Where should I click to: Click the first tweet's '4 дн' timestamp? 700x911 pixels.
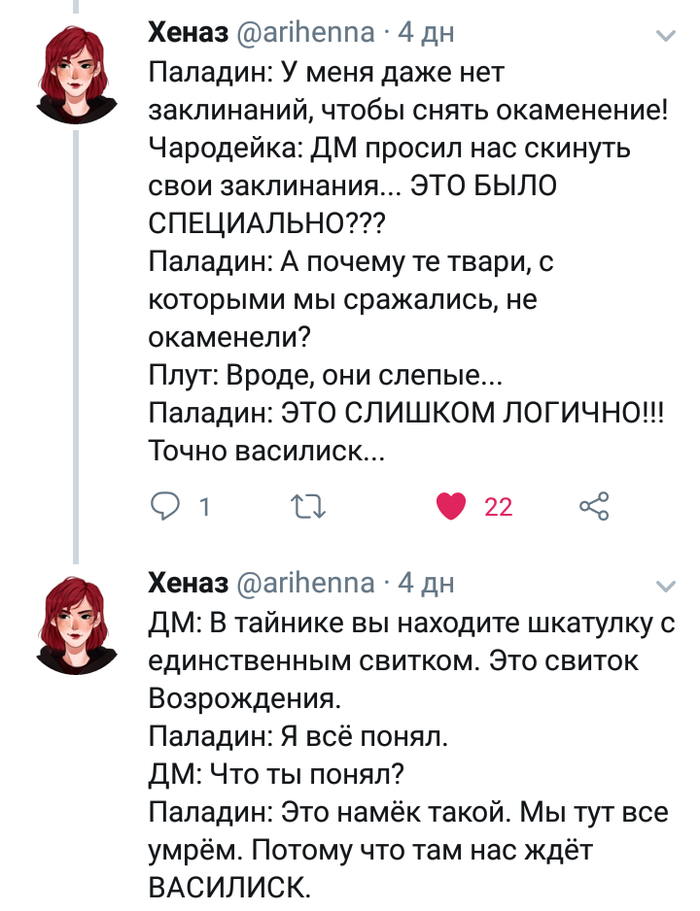coord(427,33)
